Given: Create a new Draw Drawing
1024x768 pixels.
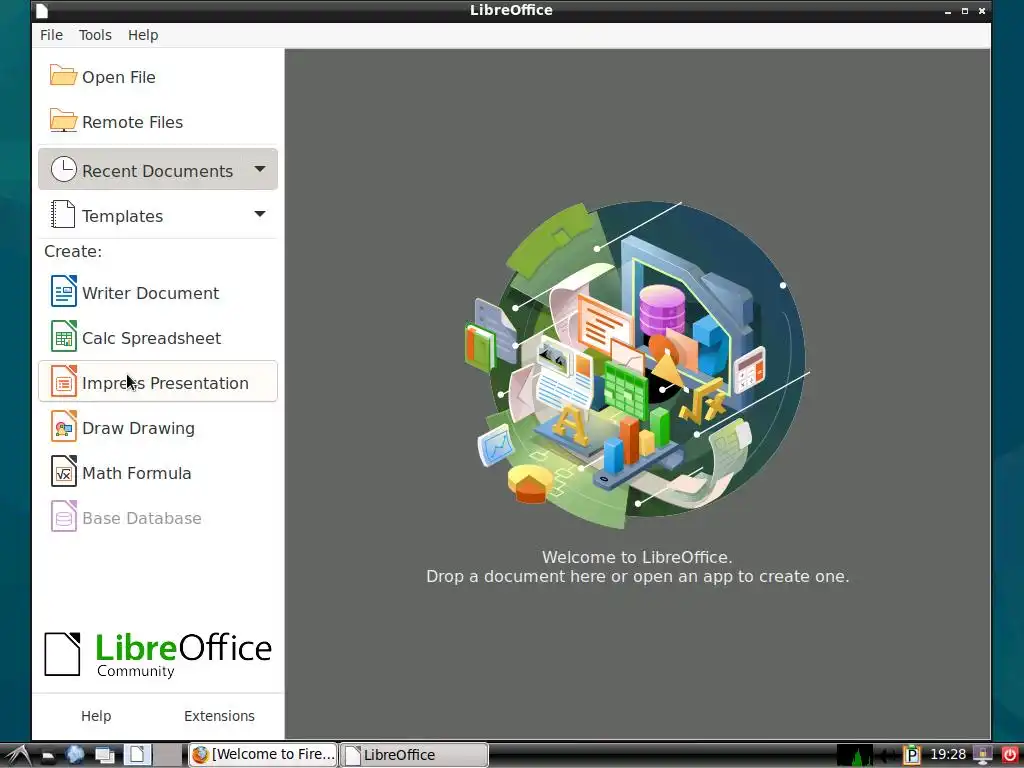Looking at the screenshot, I should [x=157, y=428].
